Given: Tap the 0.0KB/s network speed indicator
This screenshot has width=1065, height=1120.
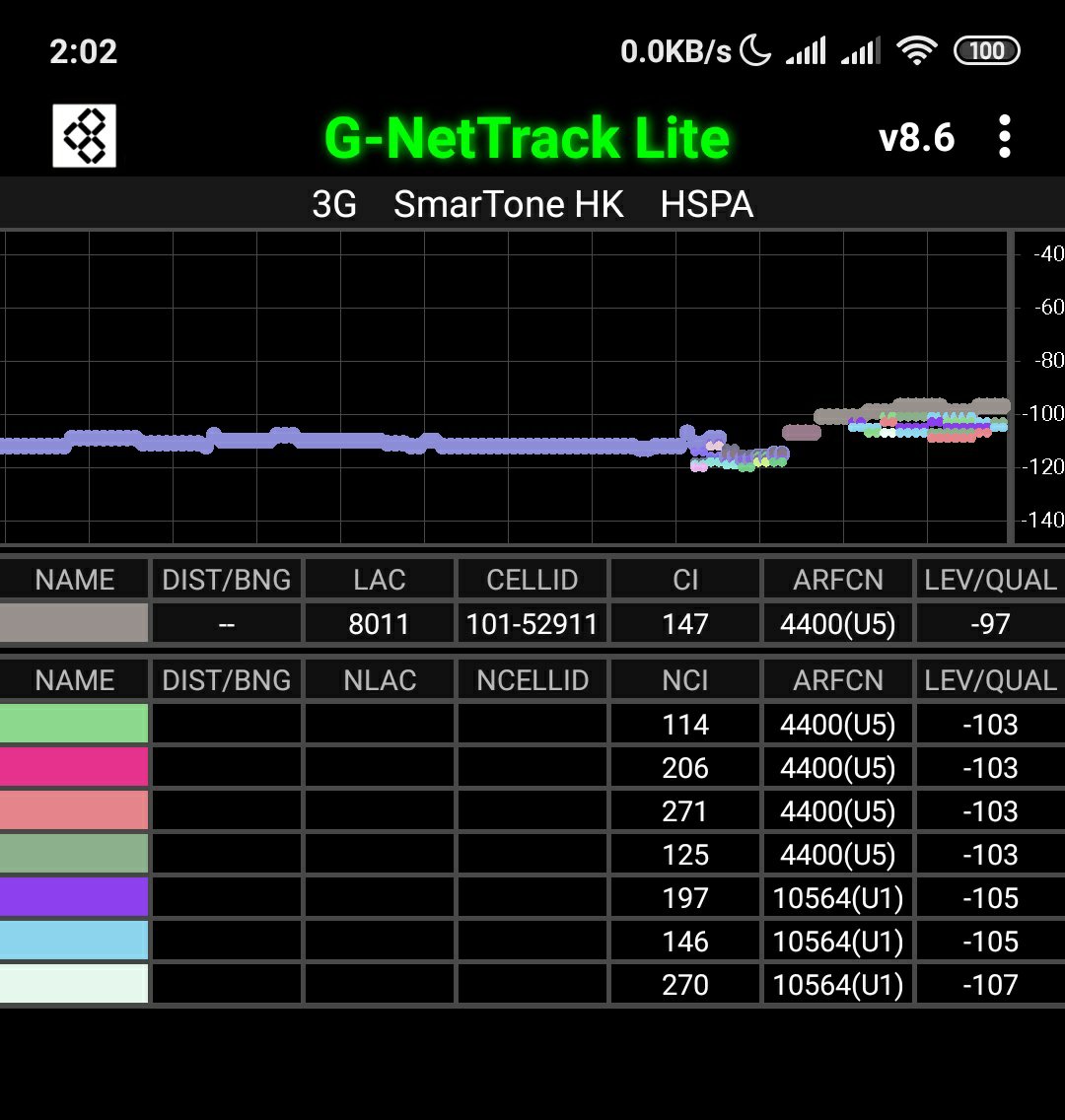Looking at the screenshot, I should pyautogui.click(x=675, y=51).
